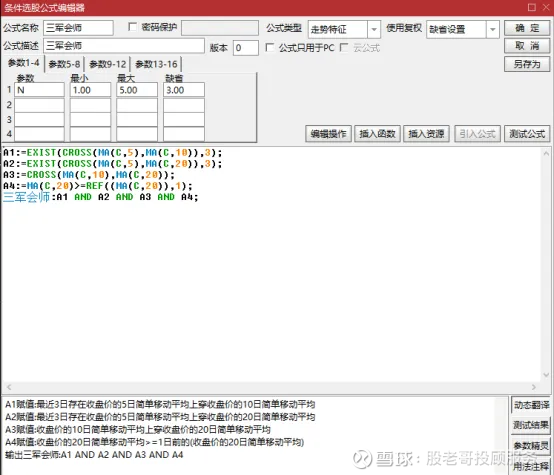Image resolution: width=554 pixels, height=475 pixels.
Task: Click the horizontal scroll left arrow
Action: [9, 387]
